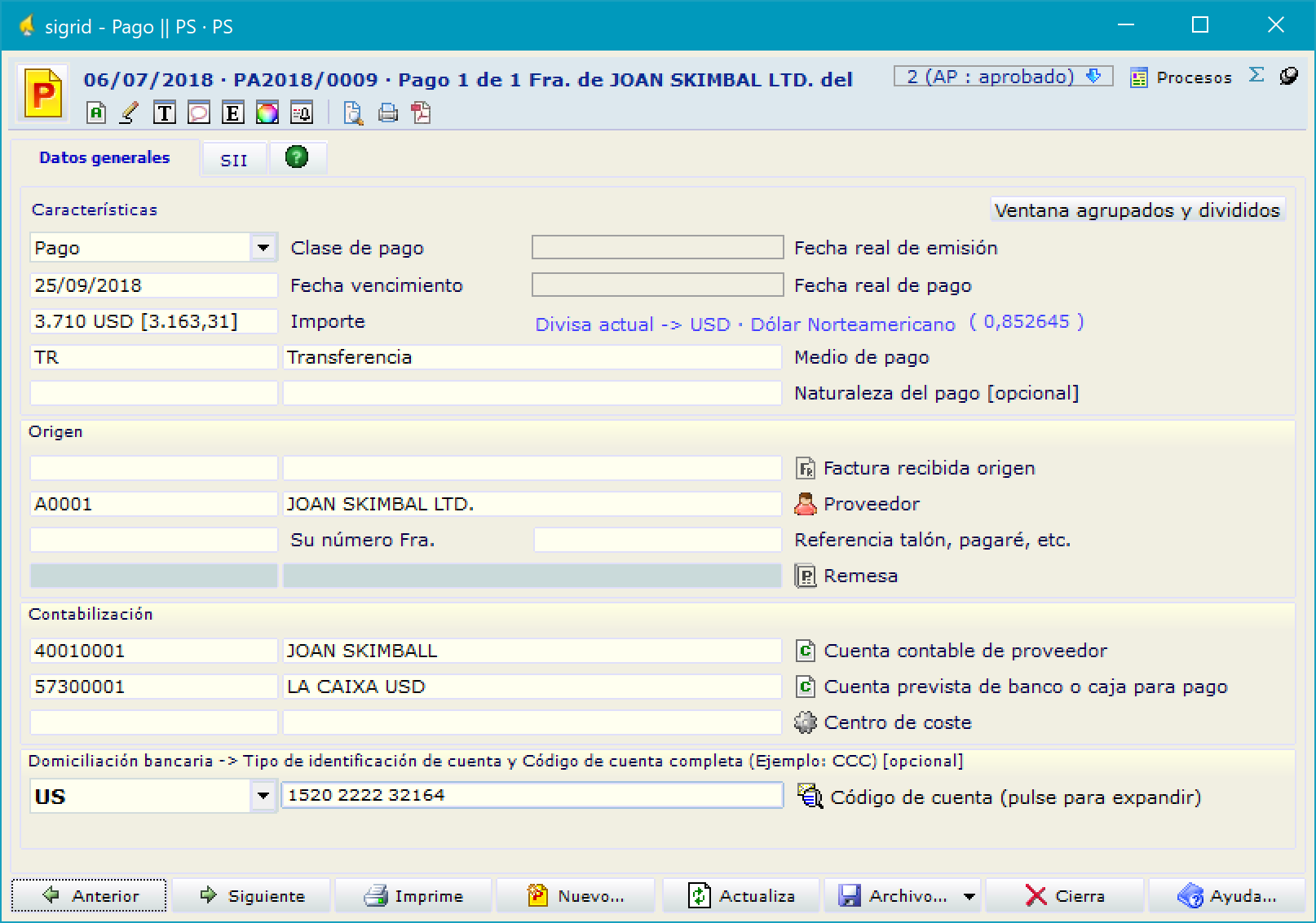Image resolution: width=1316 pixels, height=923 pixels.
Task: Open the color wheel icon
Action: 267,113
